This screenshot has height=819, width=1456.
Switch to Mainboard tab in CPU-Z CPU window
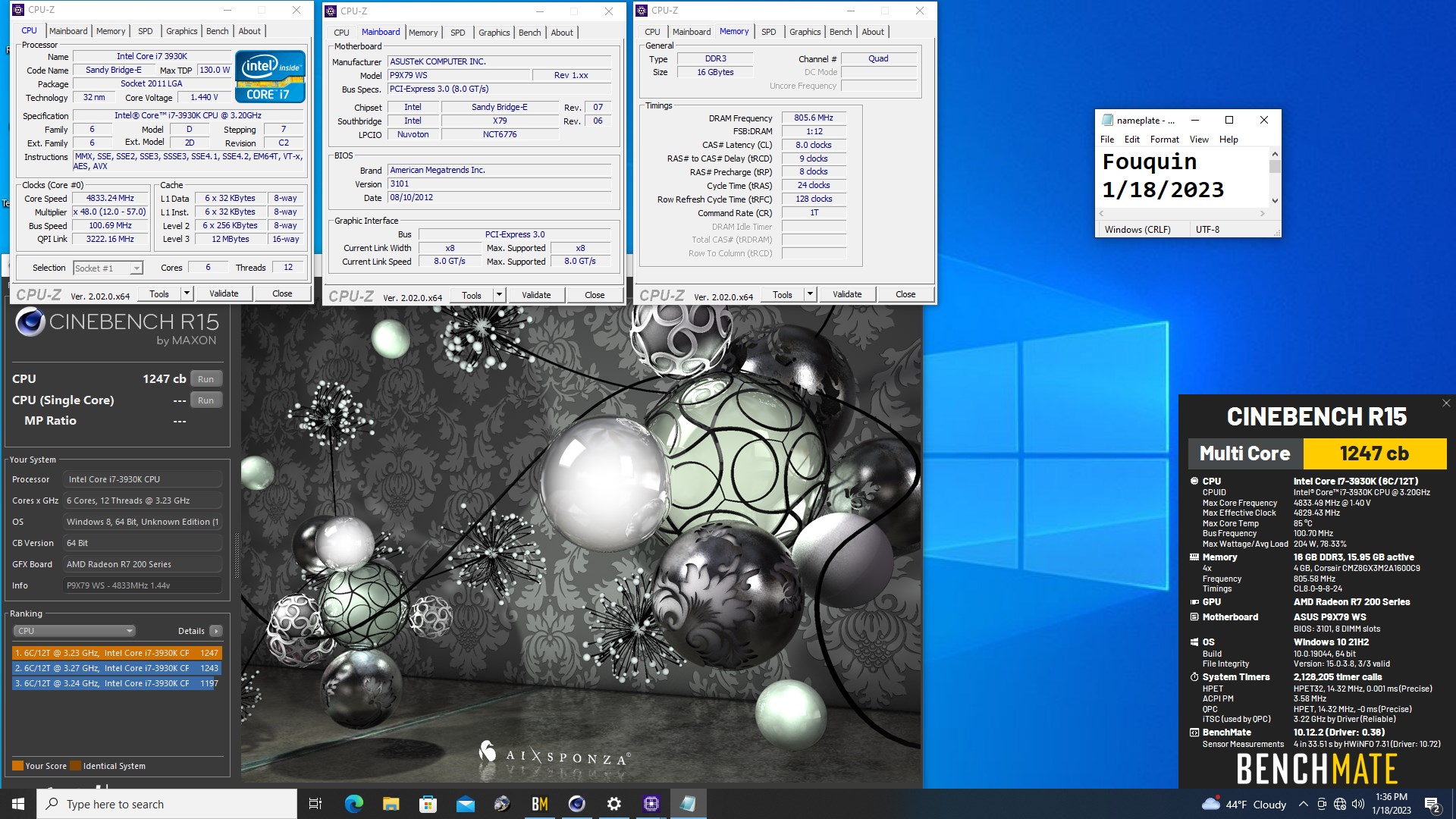[x=68, y=31]
